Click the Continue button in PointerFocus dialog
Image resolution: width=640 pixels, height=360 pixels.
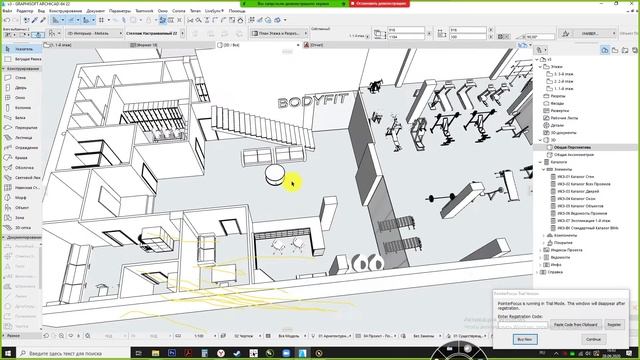593,339
